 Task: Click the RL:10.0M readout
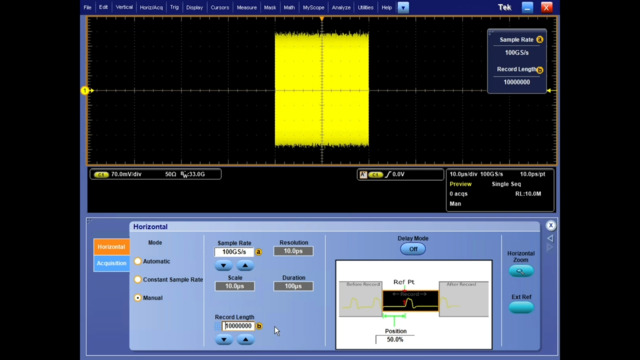(528, 193)
